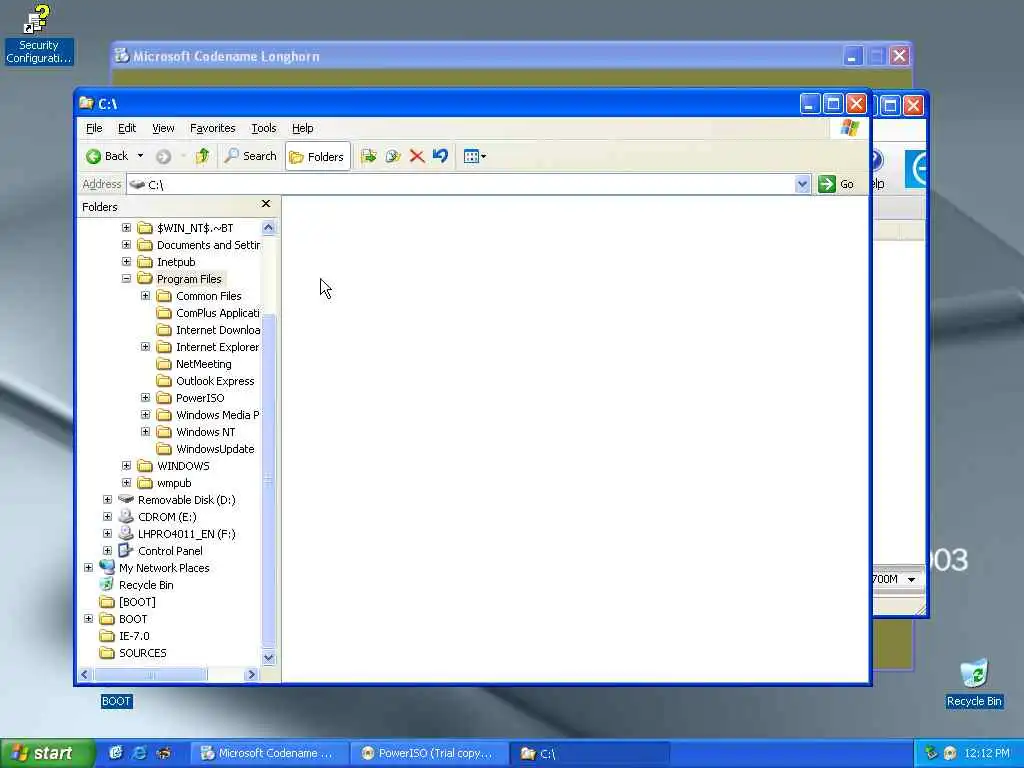The height and width of the screenshot is (768, 1024).
Task: Open the Back button history dropdown arrow
Action: click(x=140, y=156)
